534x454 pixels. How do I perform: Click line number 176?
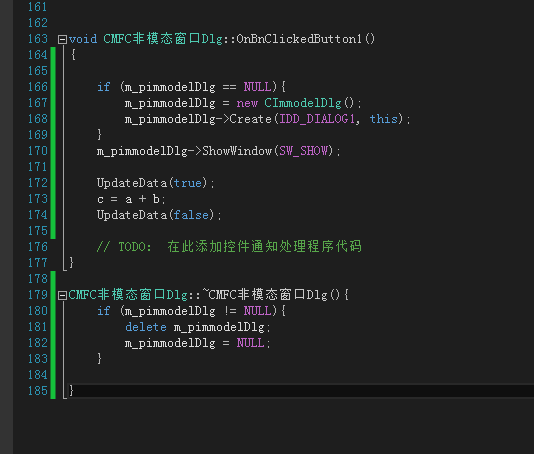pos(38,247)
